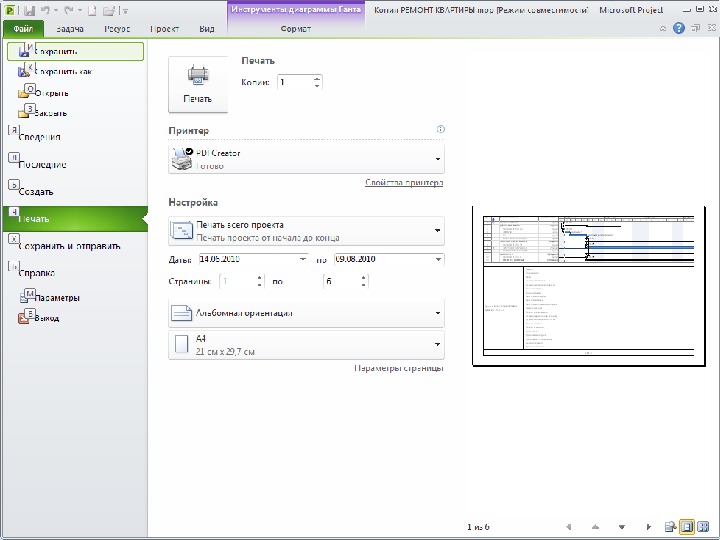Switch to the Проект ribbon tab

pyautogui.click(x=164, y=29)
